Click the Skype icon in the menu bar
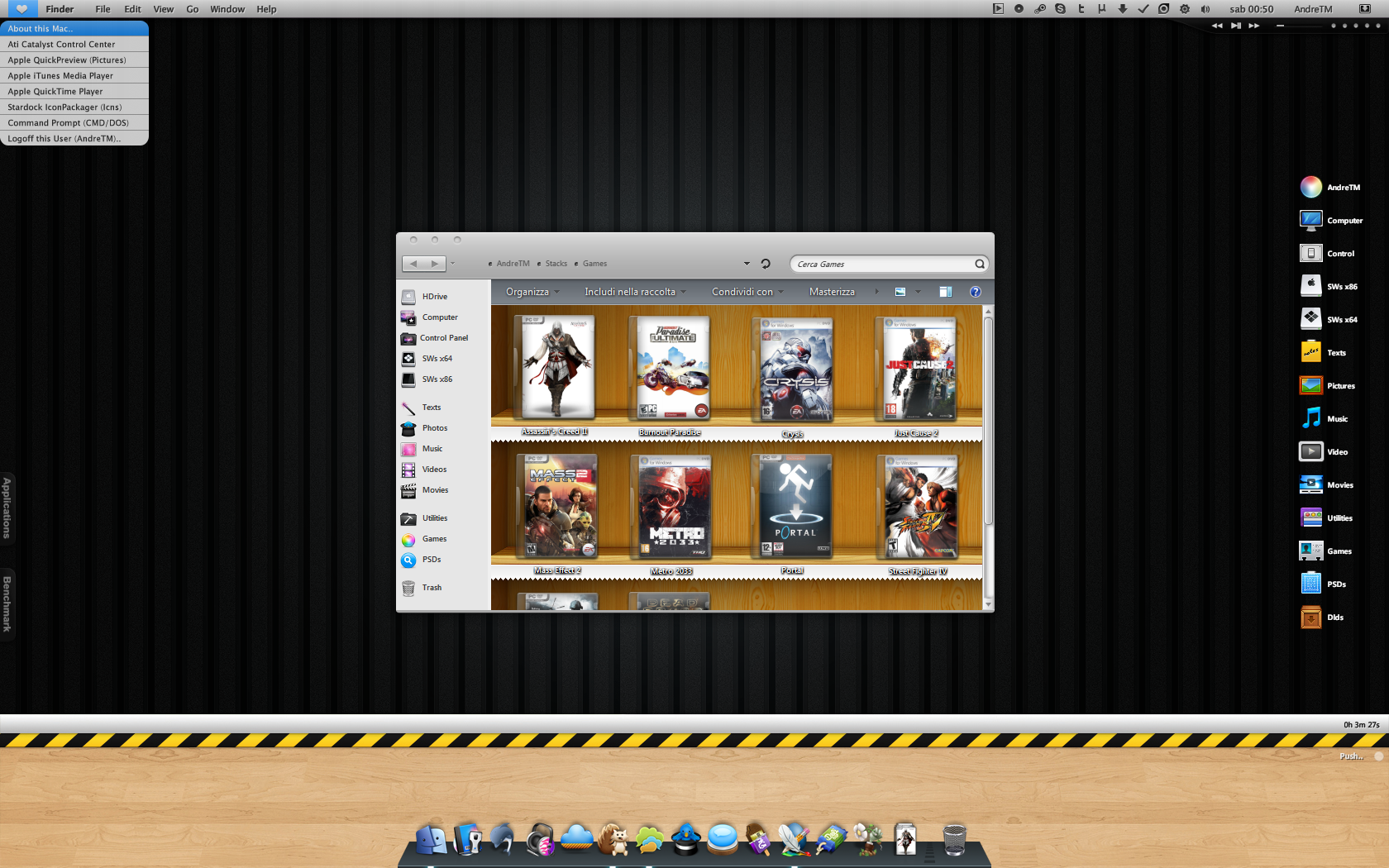 point(1060,9)
